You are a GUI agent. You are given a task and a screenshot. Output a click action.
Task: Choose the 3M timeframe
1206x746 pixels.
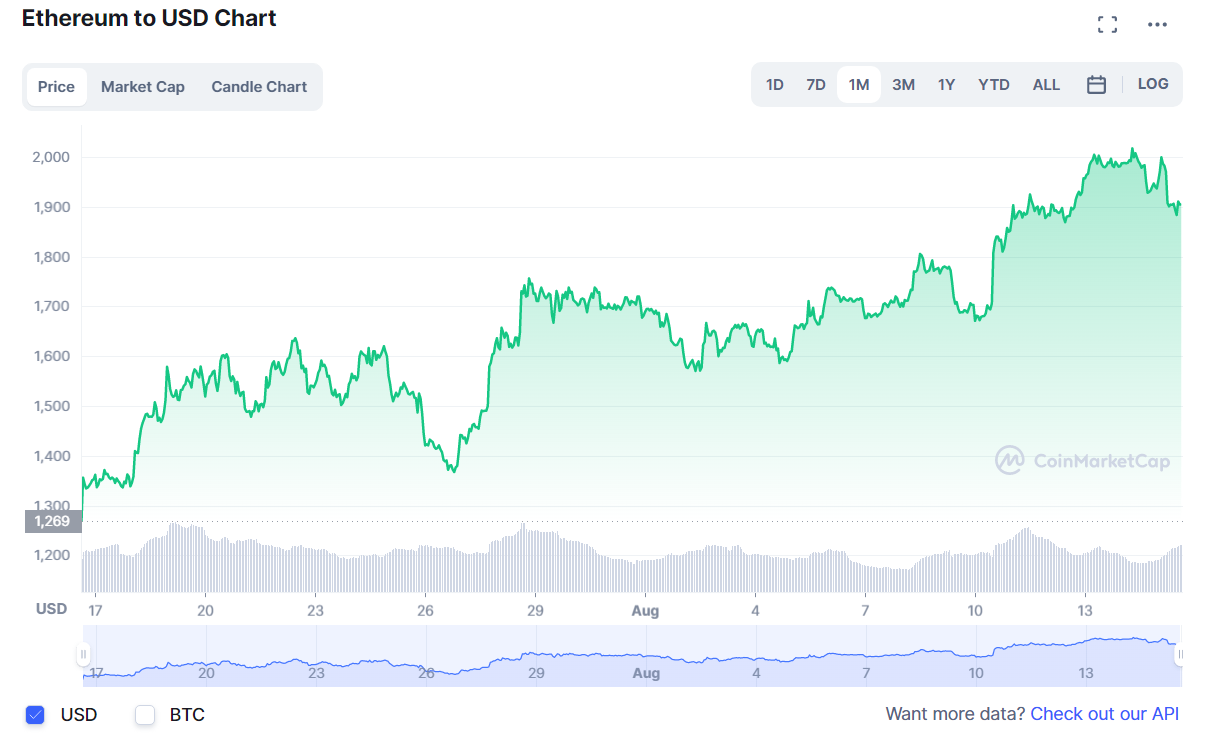[x=903, y=84]
